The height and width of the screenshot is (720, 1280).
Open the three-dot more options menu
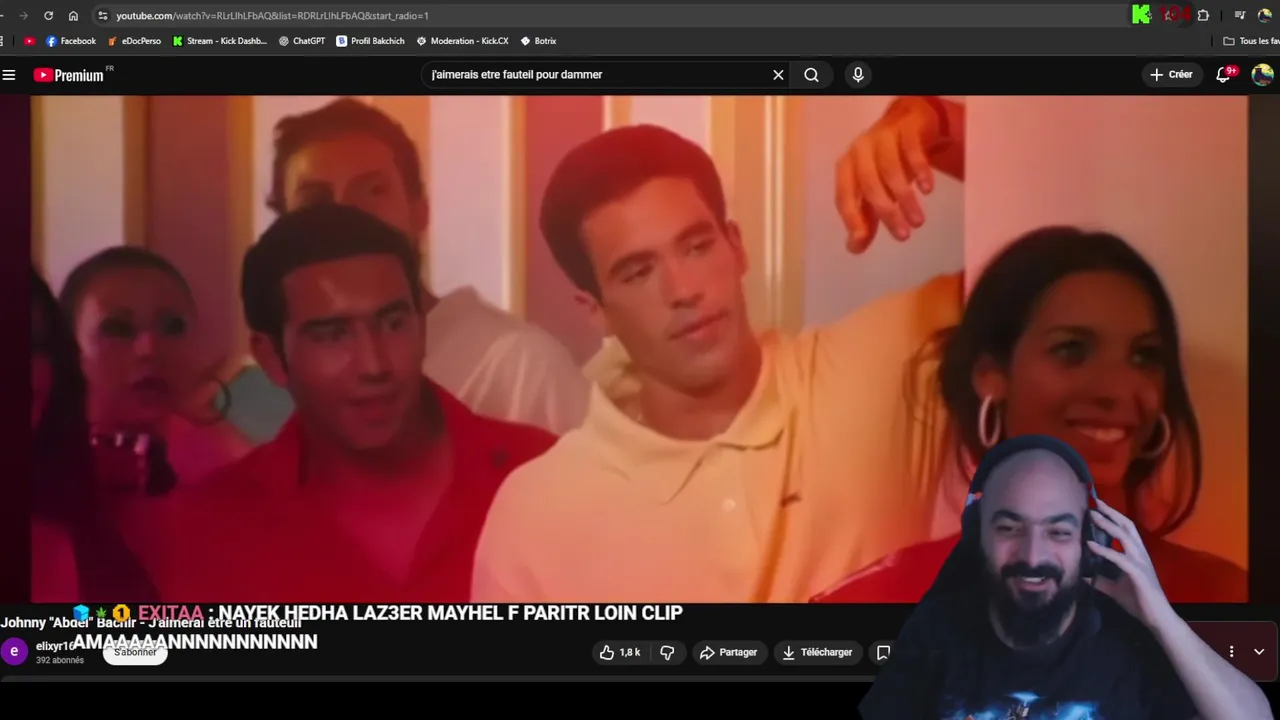pos(1231,652)
